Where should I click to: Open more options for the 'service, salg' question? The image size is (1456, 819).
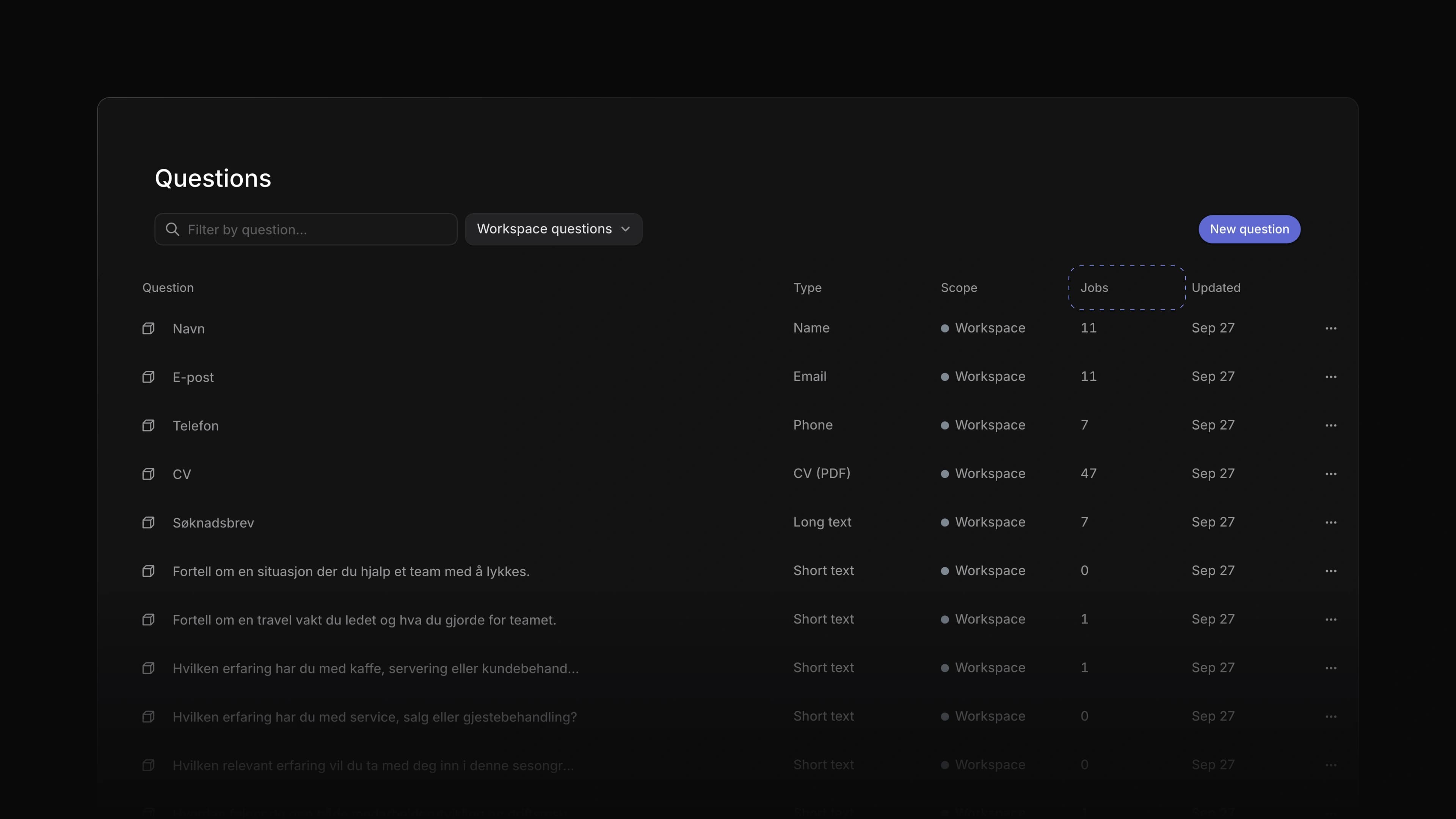pyautogui.click(x=1330, y=717)
